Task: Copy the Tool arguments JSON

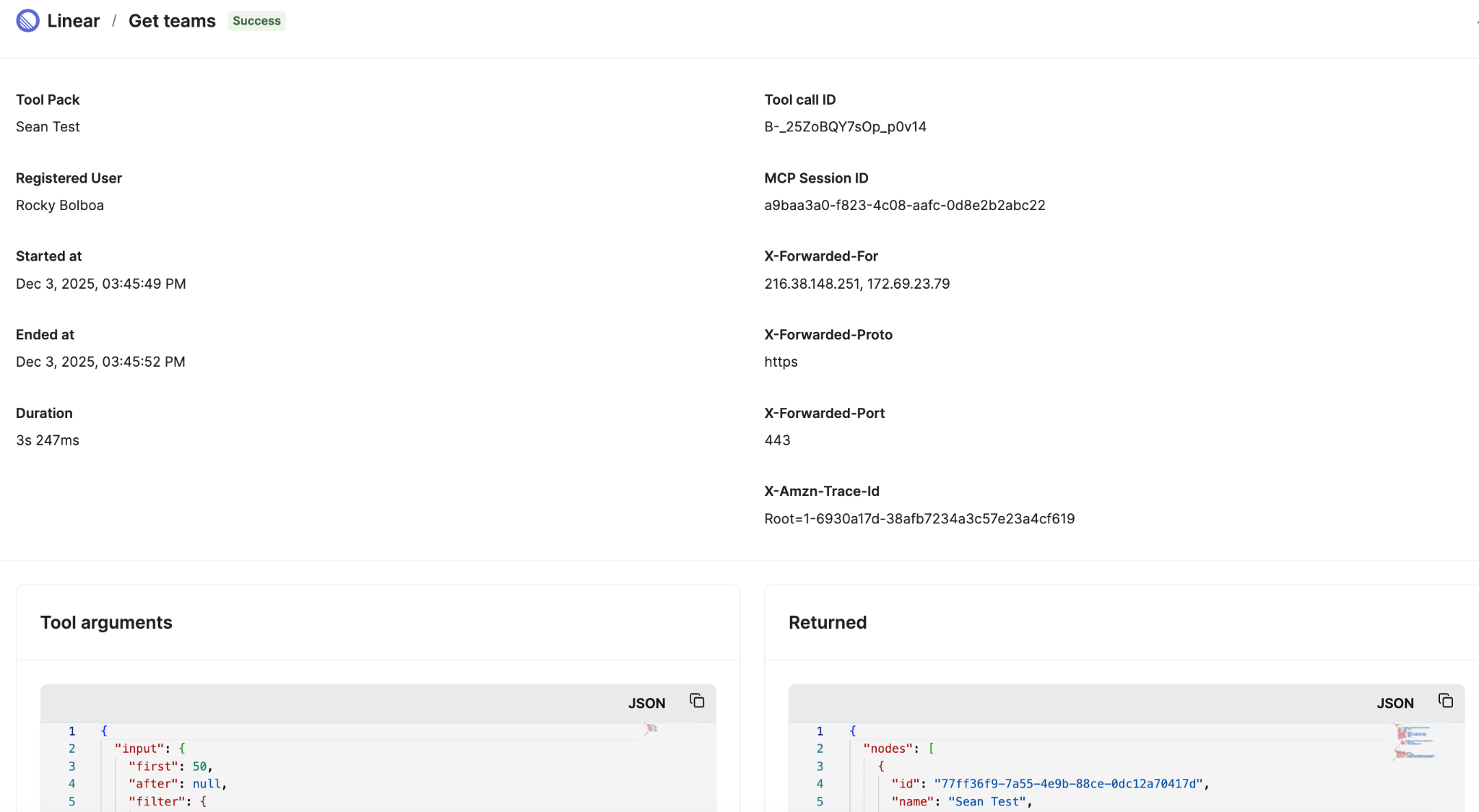Action: pos(696,701)
